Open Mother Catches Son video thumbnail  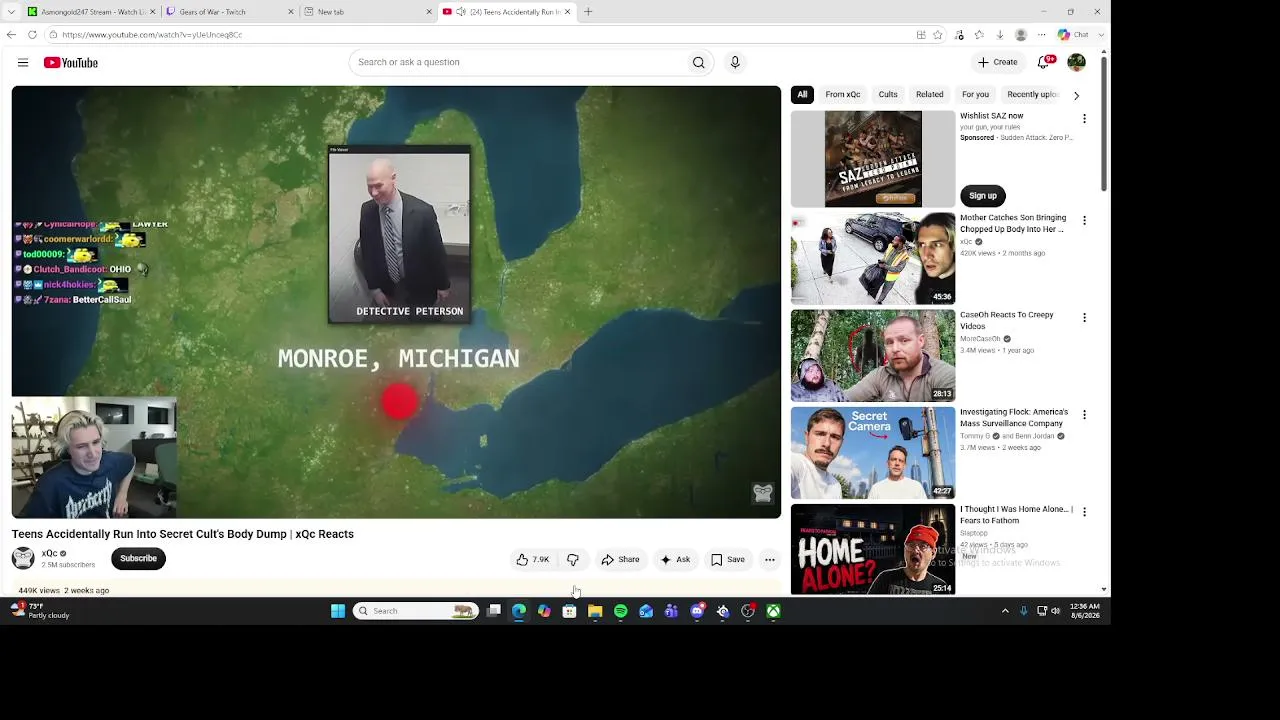(873, 259)
